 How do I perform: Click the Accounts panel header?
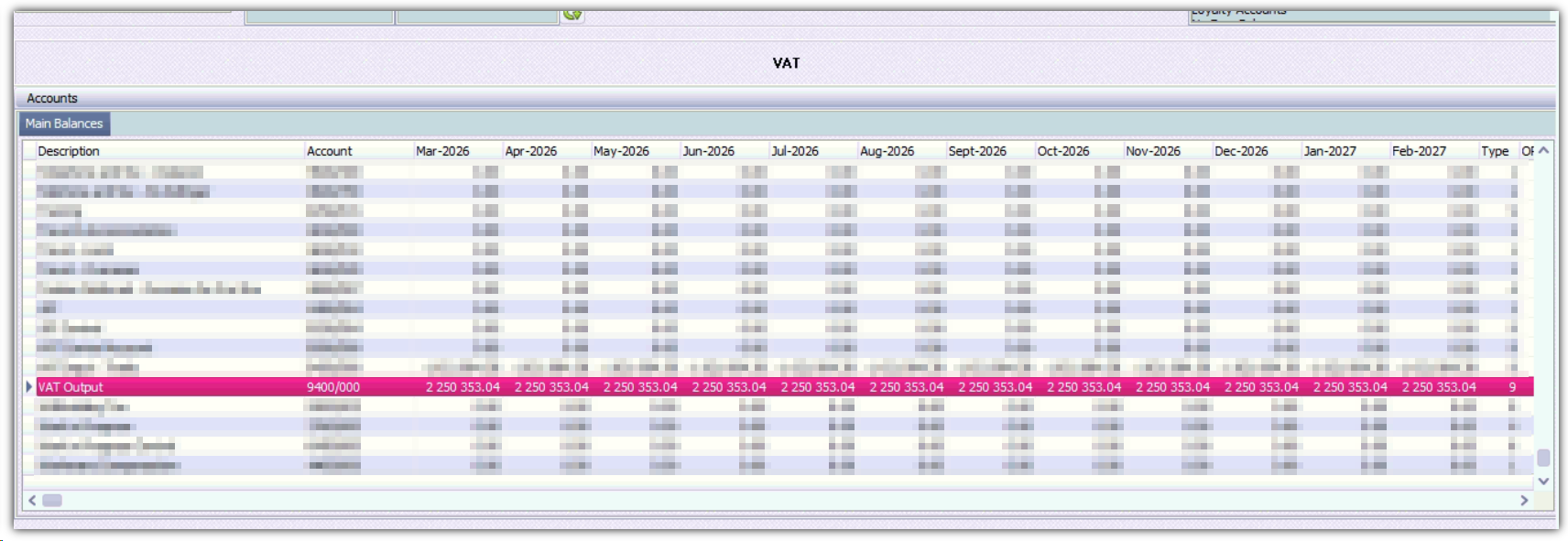(52, 98)
